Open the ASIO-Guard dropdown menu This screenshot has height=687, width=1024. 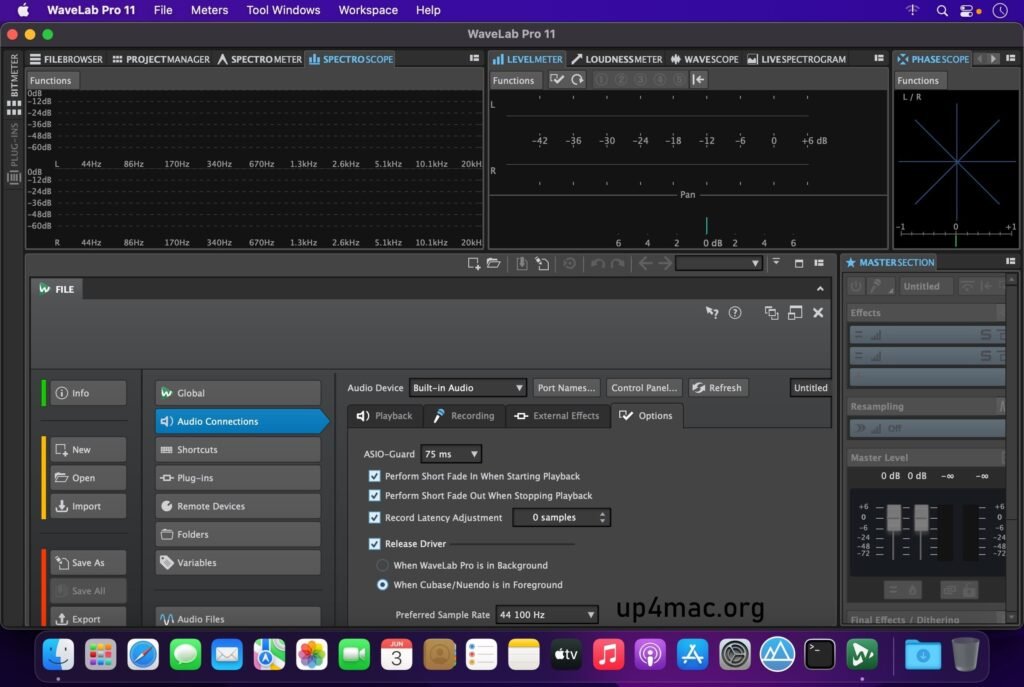pos(451,453)
